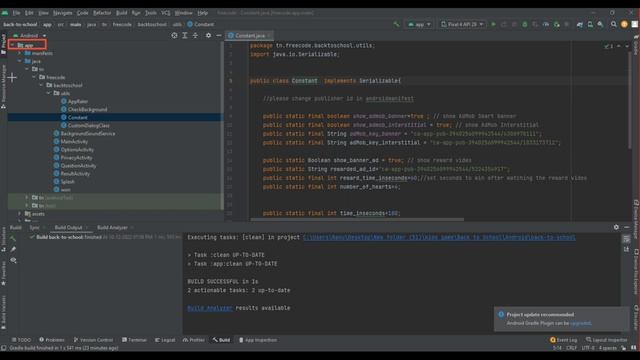Click the upgraded link in notification

580,323
